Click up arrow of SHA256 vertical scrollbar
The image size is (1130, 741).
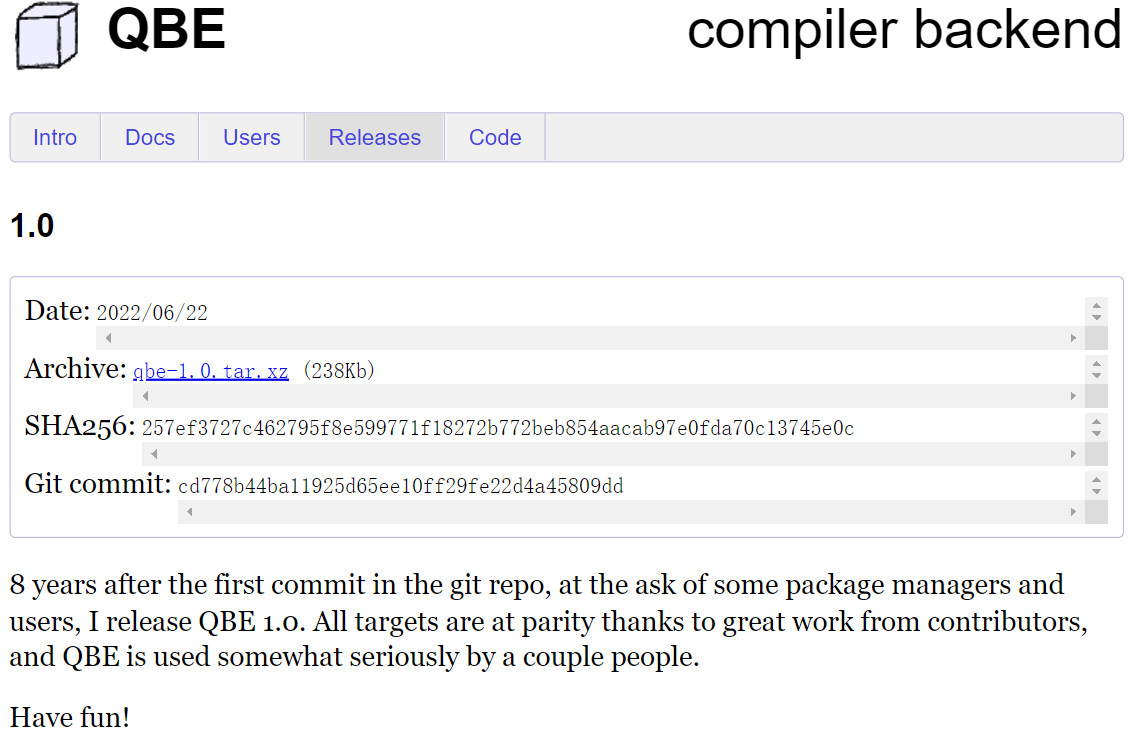coord(1097,421)
